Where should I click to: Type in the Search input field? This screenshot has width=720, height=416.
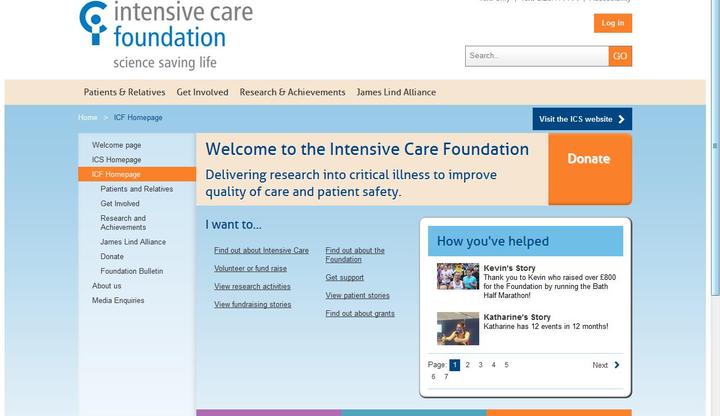[x=536, y=56]
